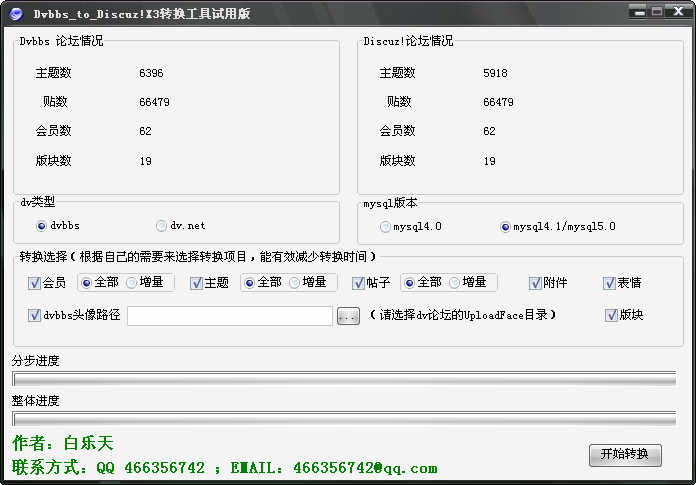Close the conversion tool window
The height and width of the screenshot is (485, 696).
[678, 12]
